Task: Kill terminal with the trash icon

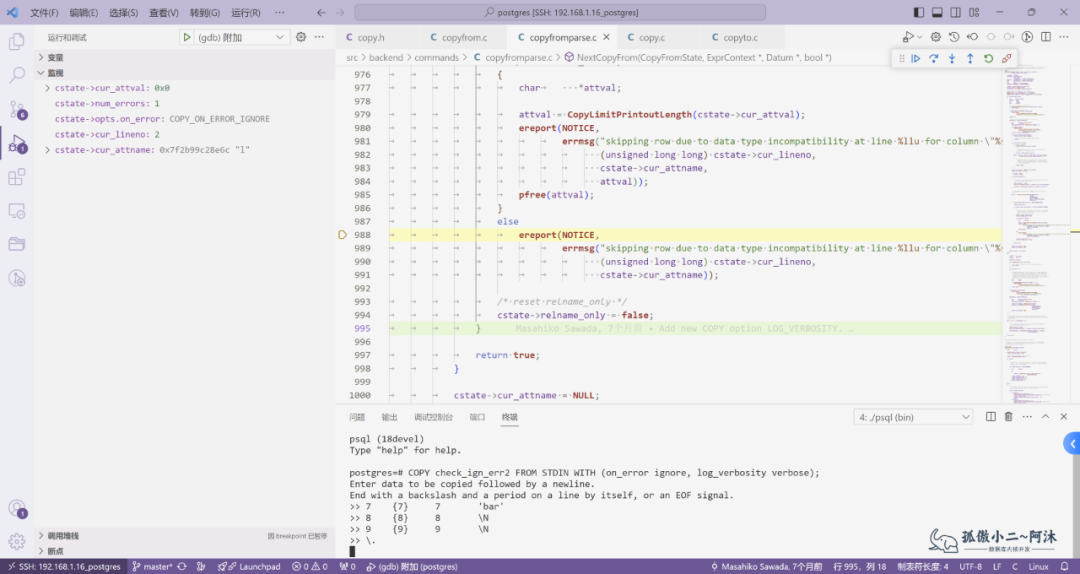Action: pyautogui.click(x=1008, y=417)
